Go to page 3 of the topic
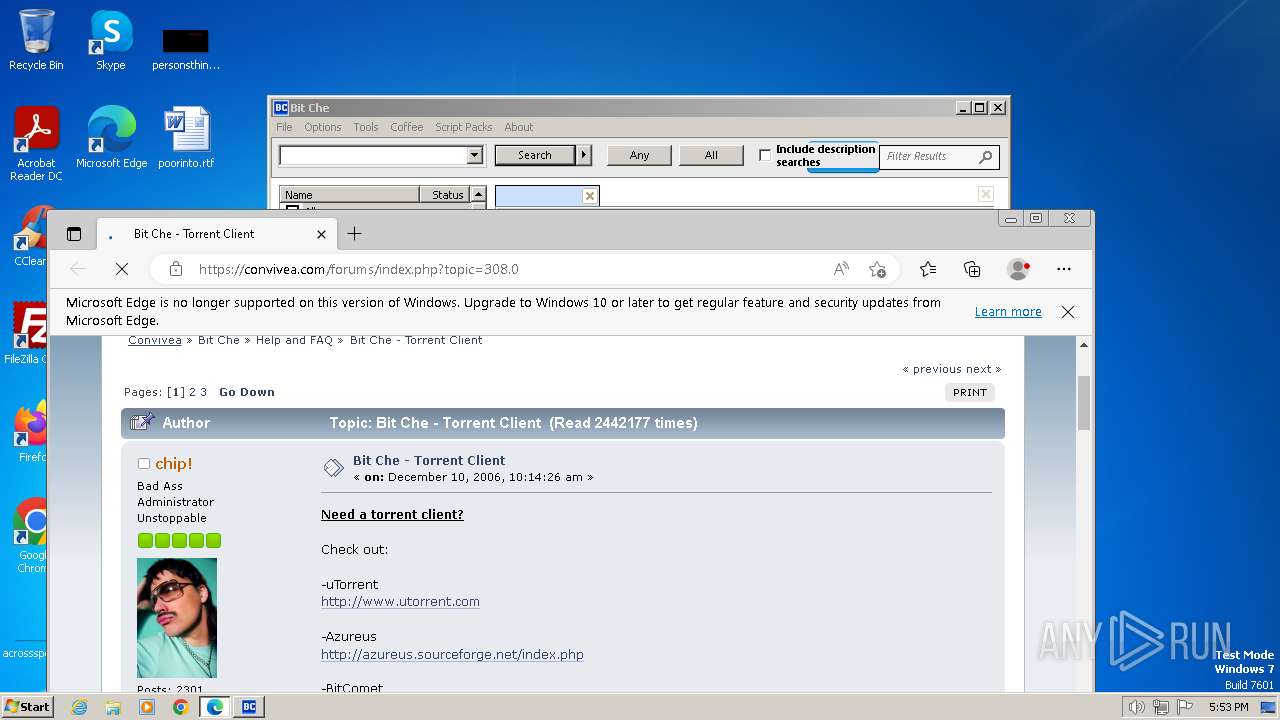1280x720 pixels. click(x=204, y=392)
